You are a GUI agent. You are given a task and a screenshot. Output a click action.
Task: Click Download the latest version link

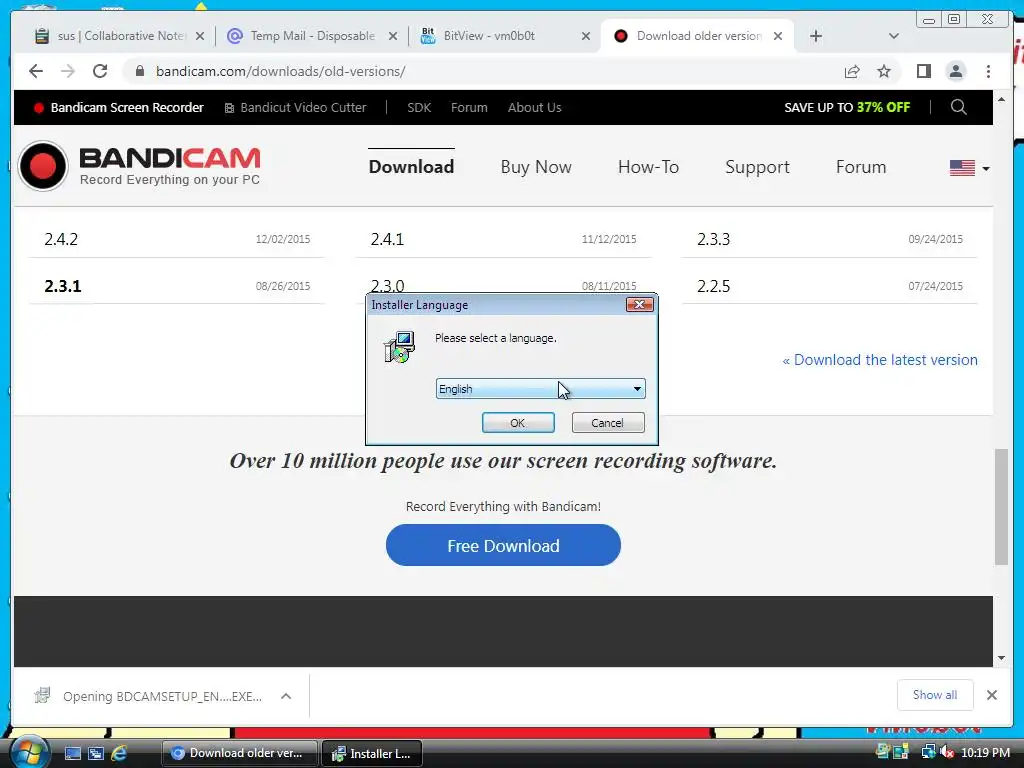tap(880, 360)
